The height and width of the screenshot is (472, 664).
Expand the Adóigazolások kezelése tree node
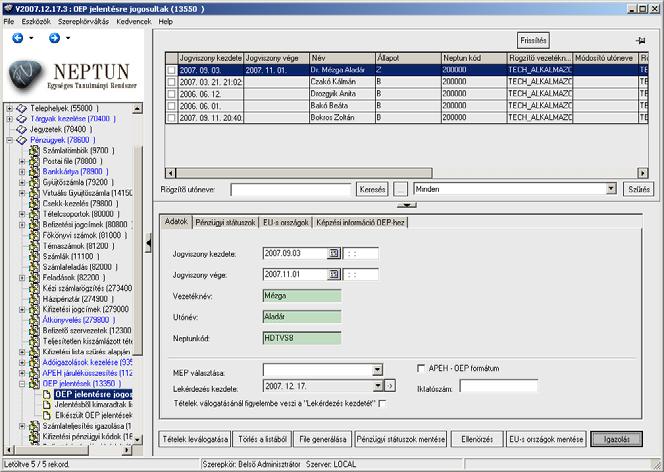[x=22, y=363]
